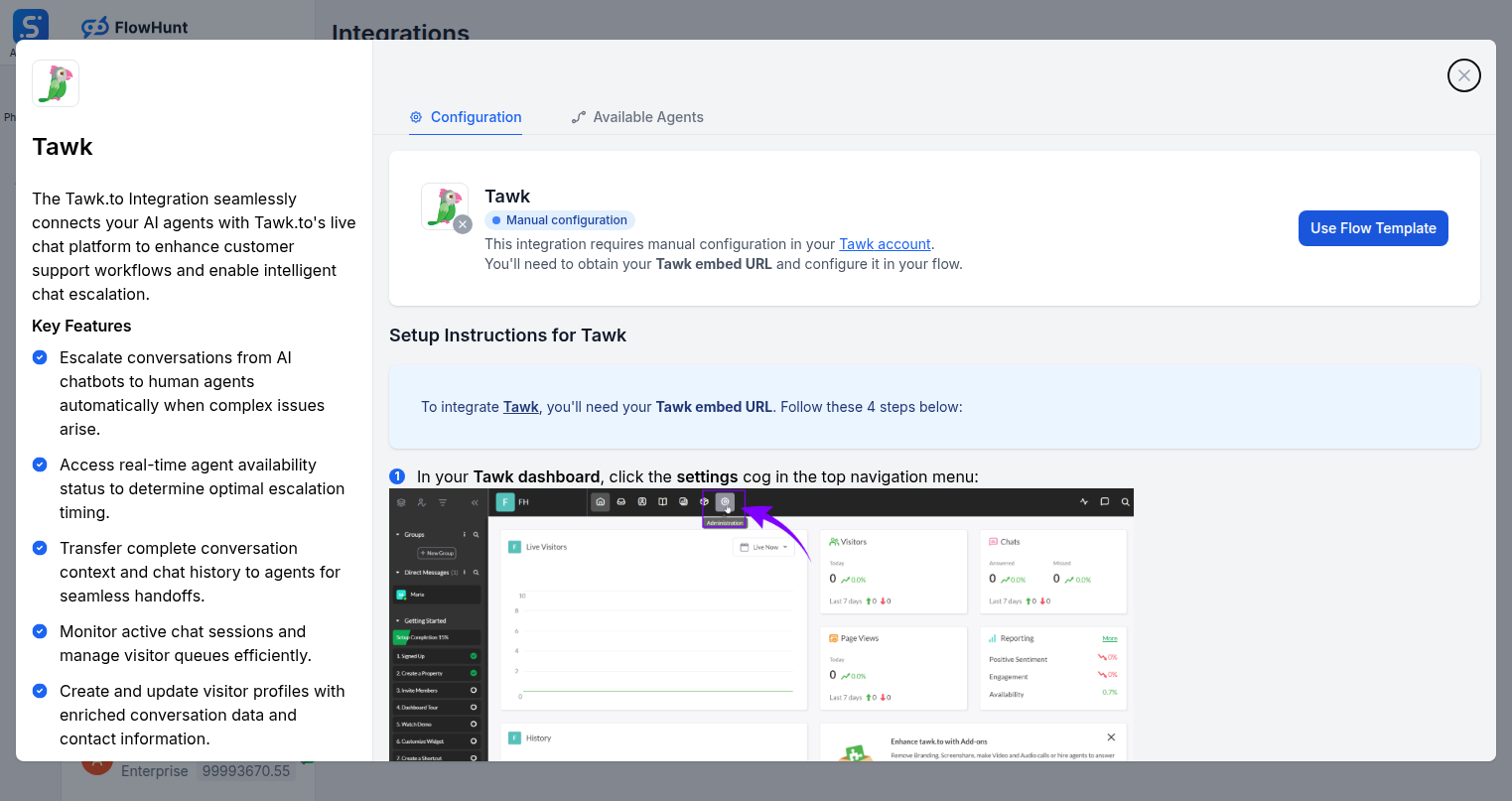
Task: Click the gray X badge on the Tawk integration icon
Action: tap(463, 224)
